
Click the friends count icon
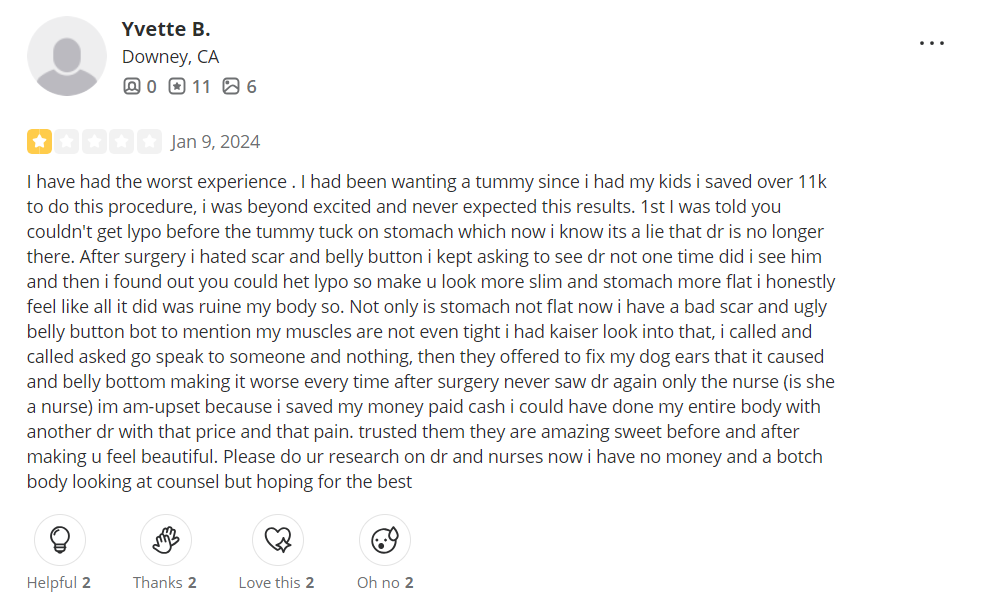tap(131, 86)
